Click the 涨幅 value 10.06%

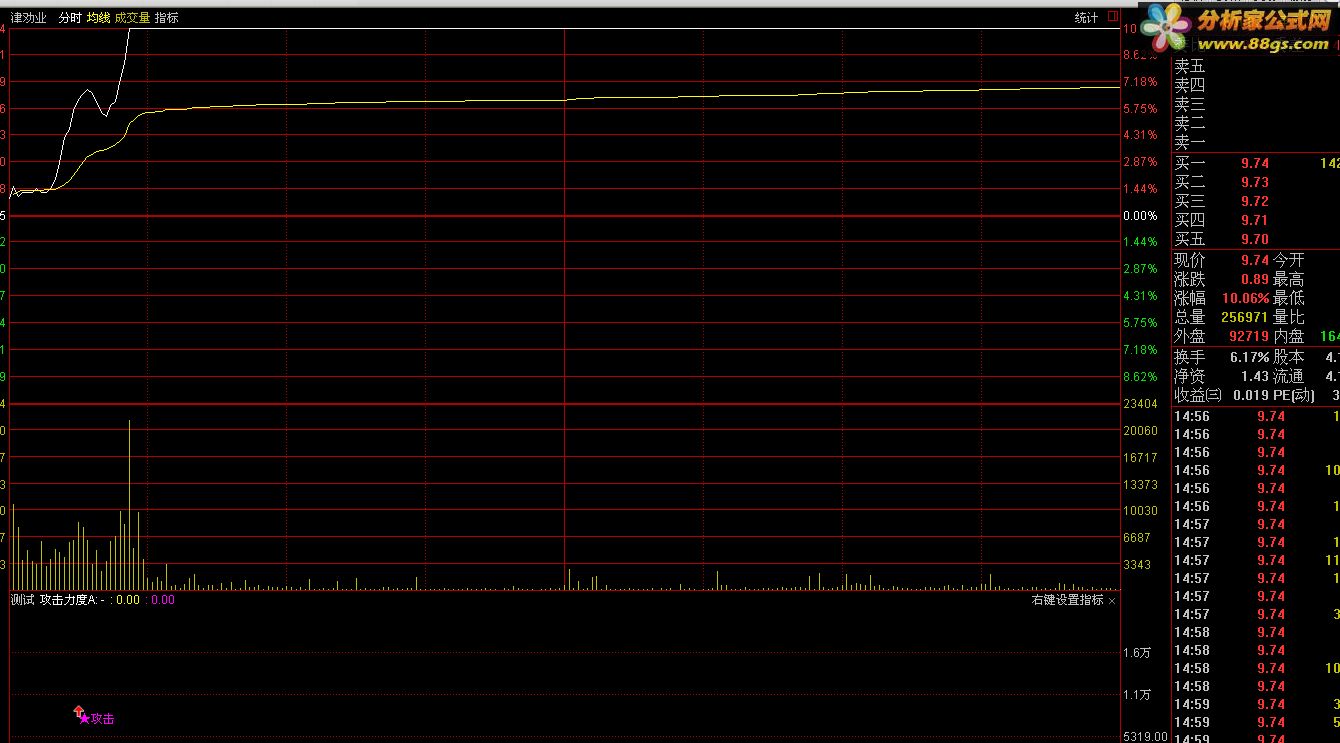click(1245, 298)
